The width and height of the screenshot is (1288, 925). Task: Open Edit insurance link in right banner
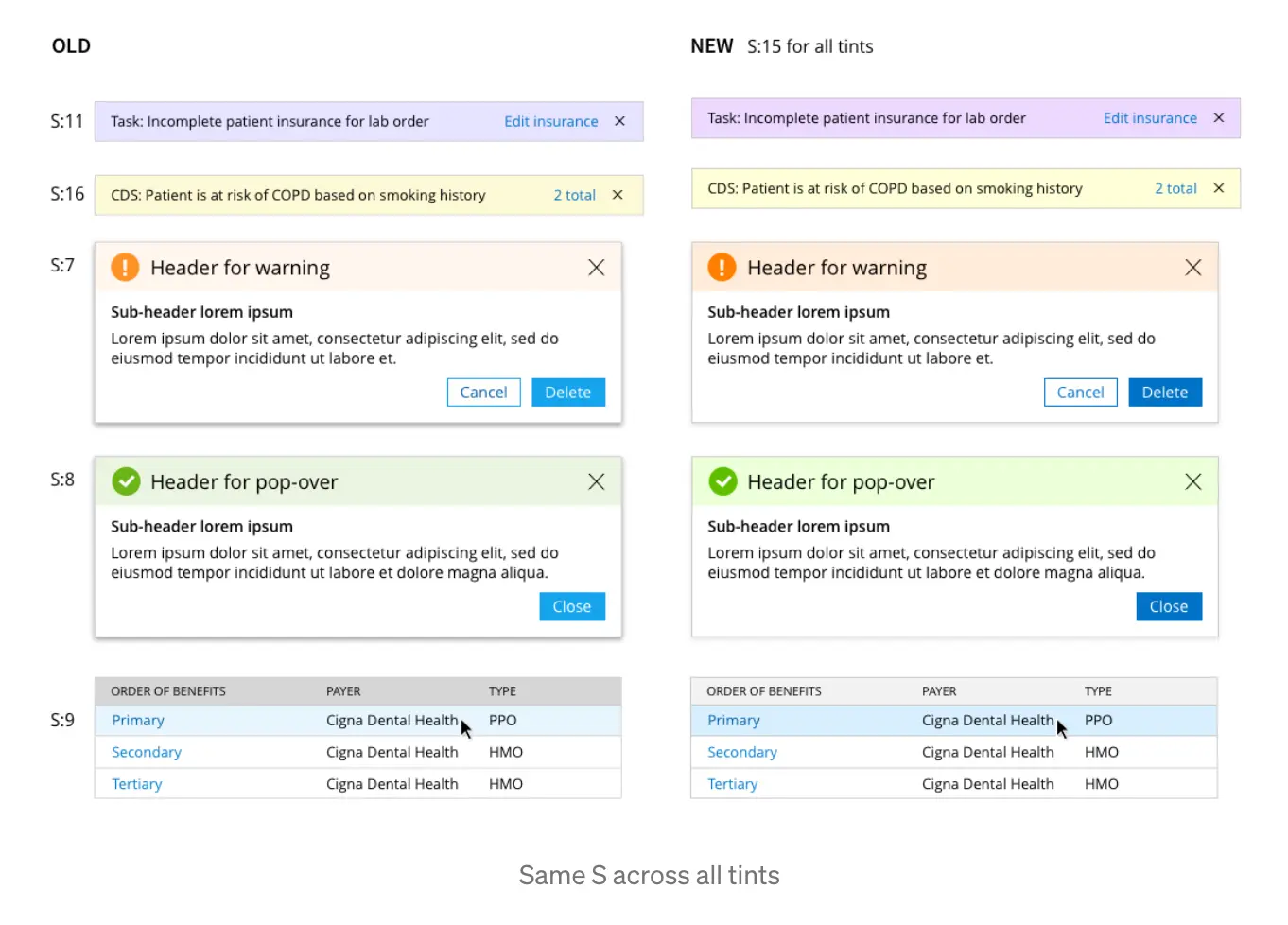click(x=1149, y=118)
